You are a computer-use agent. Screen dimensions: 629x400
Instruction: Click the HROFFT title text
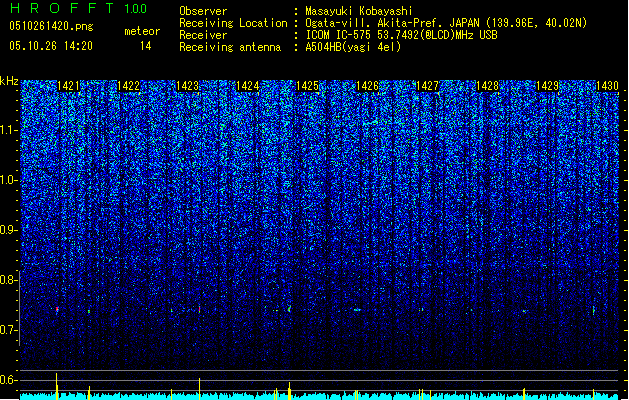coord(61,8)
